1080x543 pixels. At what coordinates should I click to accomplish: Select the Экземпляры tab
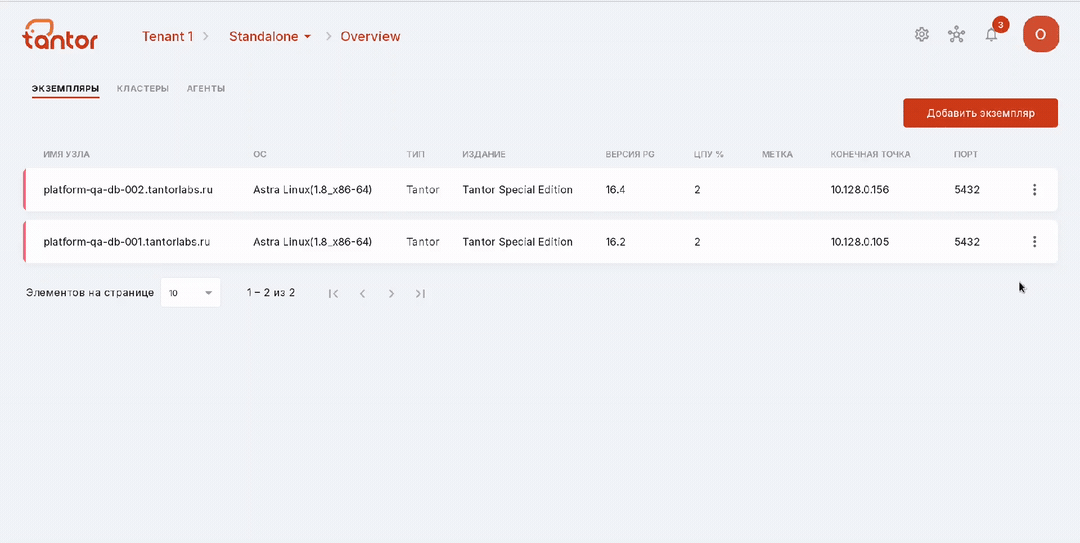tap(65, 89)
